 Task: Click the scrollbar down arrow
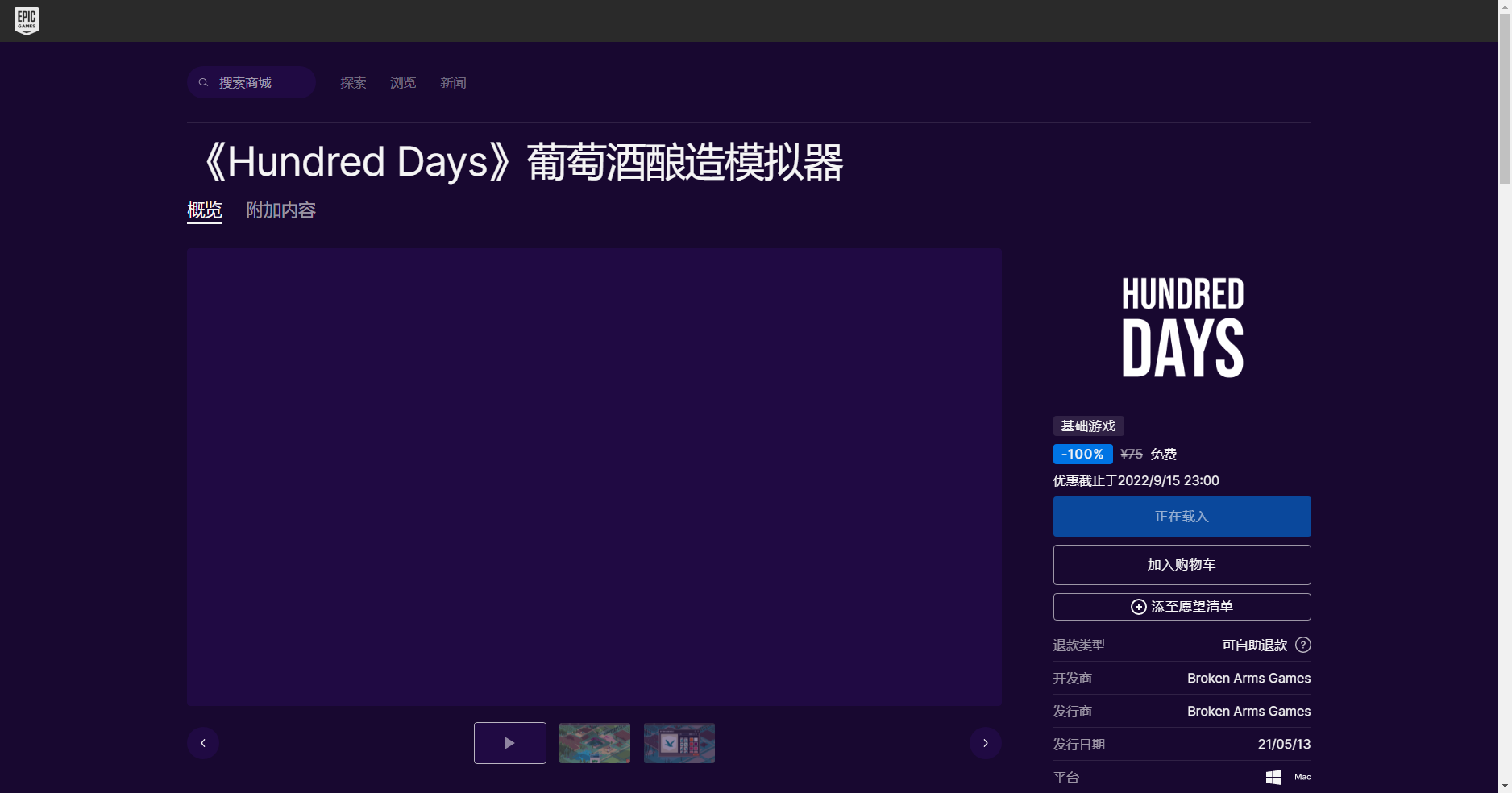(x=1505, y=787)
